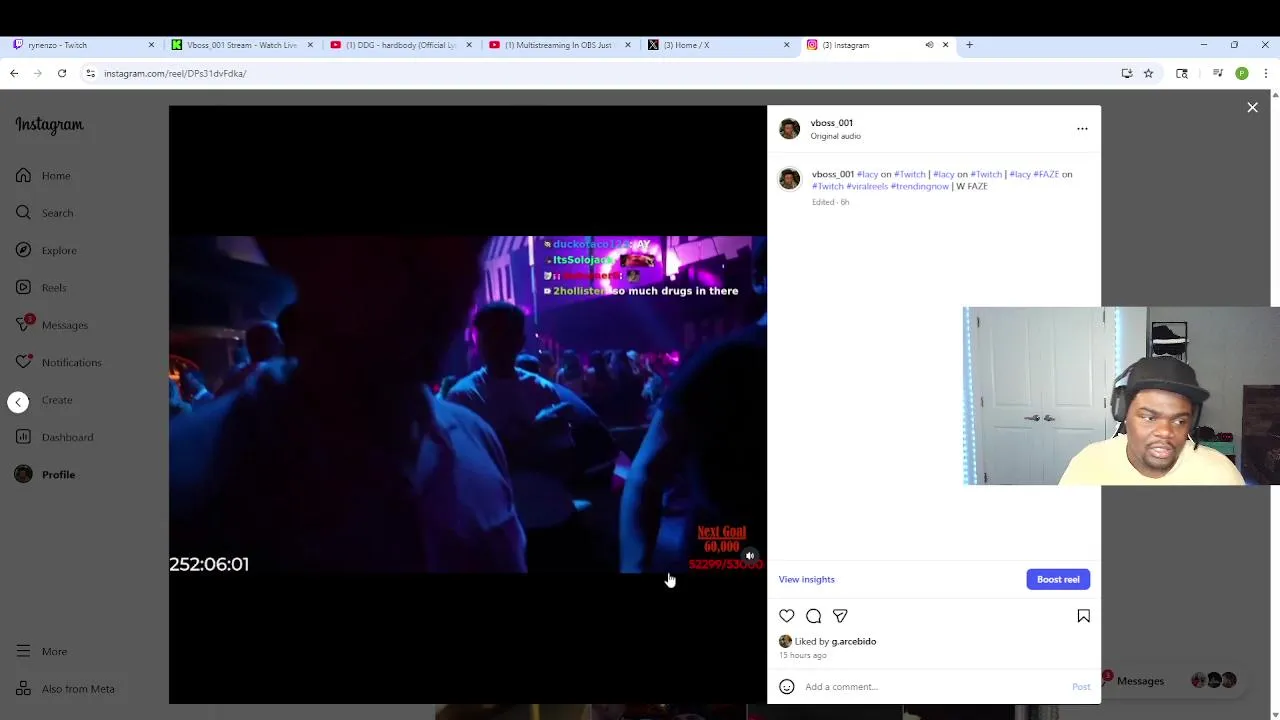Close the reel viewer with the X
Screen dimensions: 1280x720
click(1252, 107)
